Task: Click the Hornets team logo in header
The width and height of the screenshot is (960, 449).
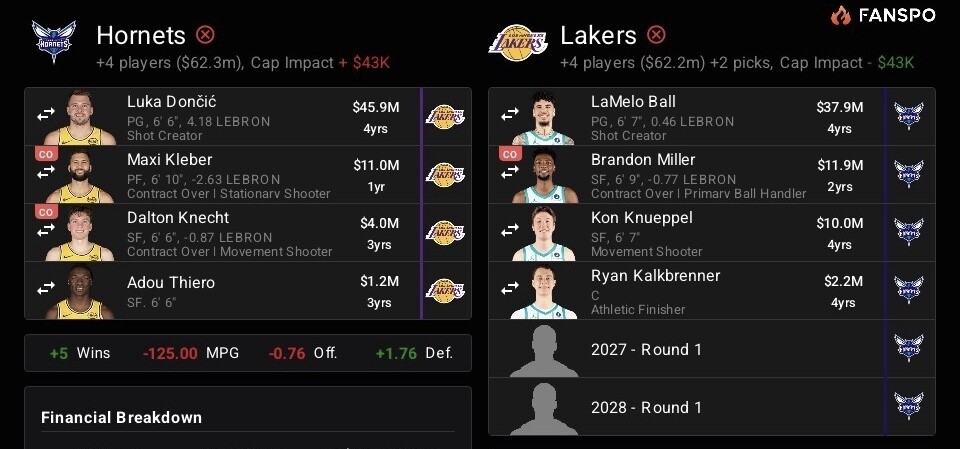Action: [x=54, y=44]
